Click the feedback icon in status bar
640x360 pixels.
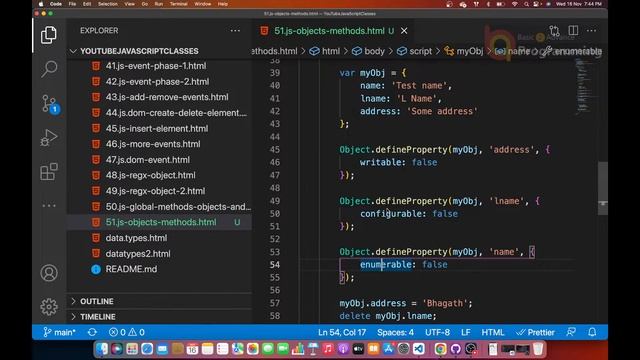click(571, 332)
